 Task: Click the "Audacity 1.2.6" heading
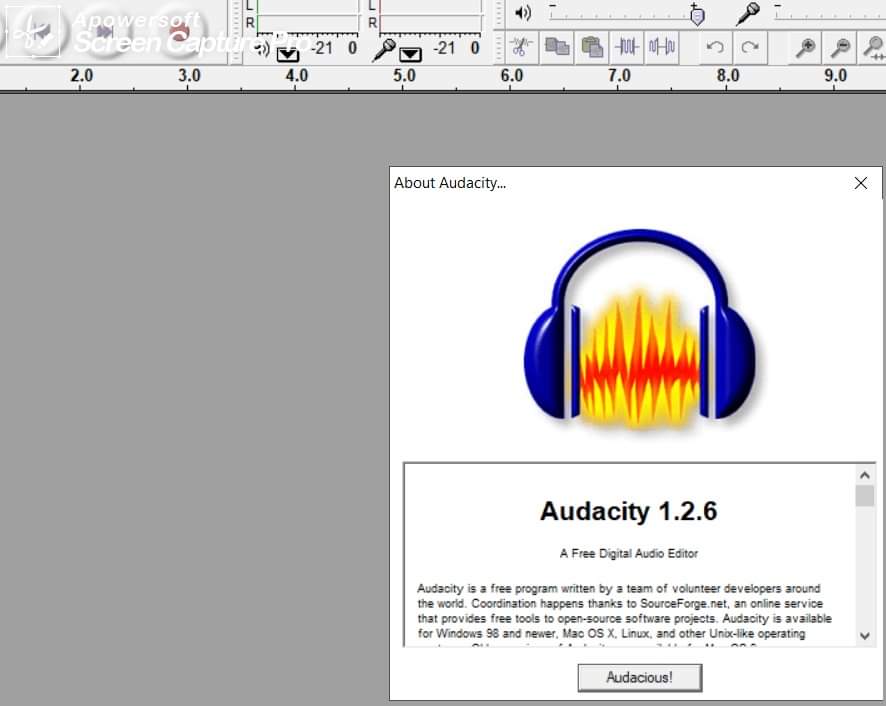click(629, 511)
